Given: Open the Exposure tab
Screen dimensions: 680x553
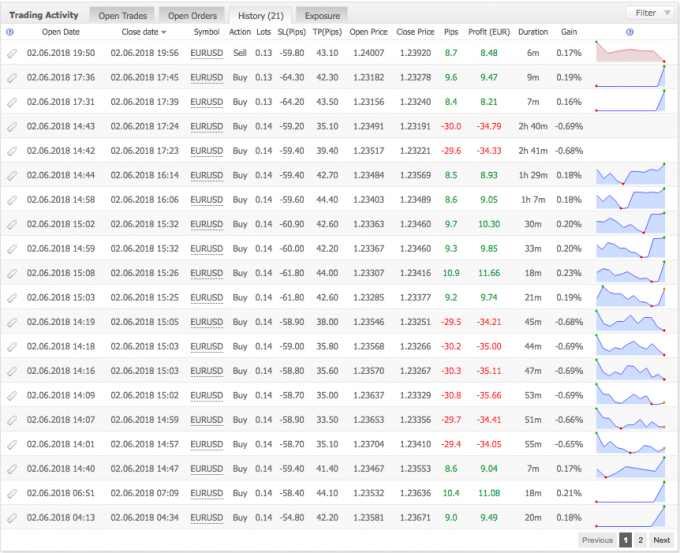Looking at the screenshot, I should point(322,16).
